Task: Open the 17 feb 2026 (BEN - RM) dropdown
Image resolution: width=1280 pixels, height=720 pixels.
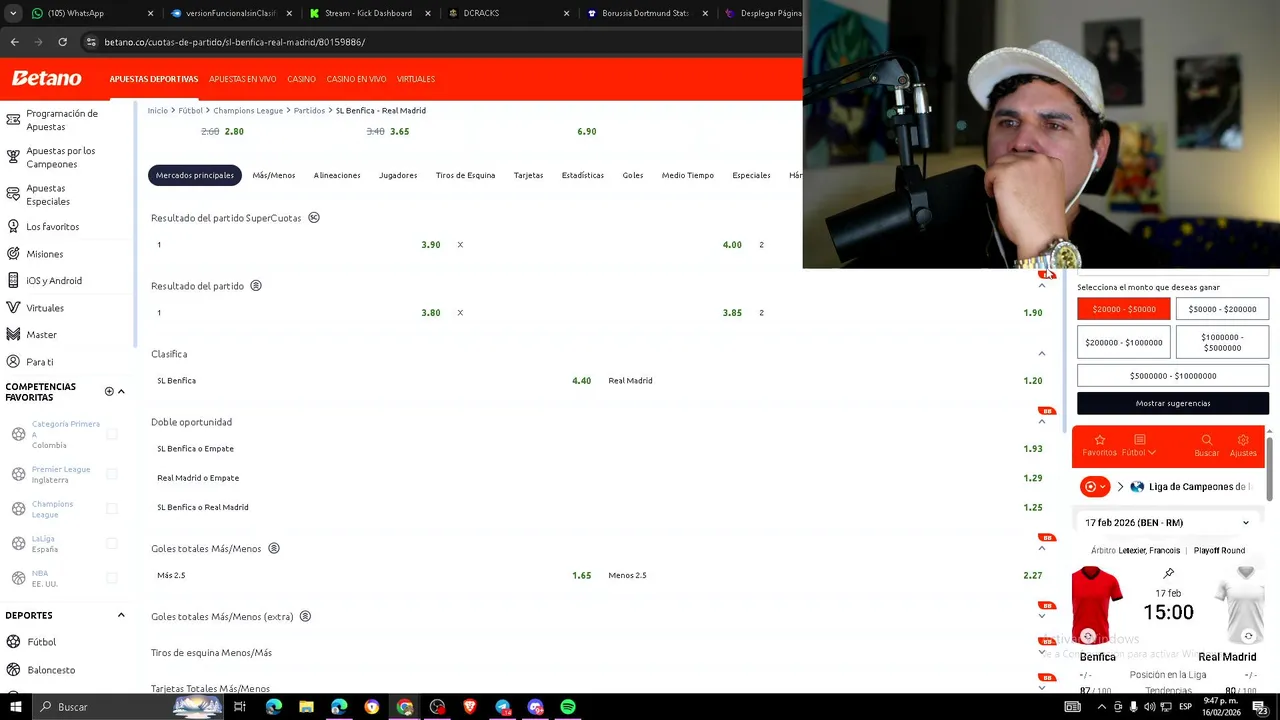Action: 1168,522
